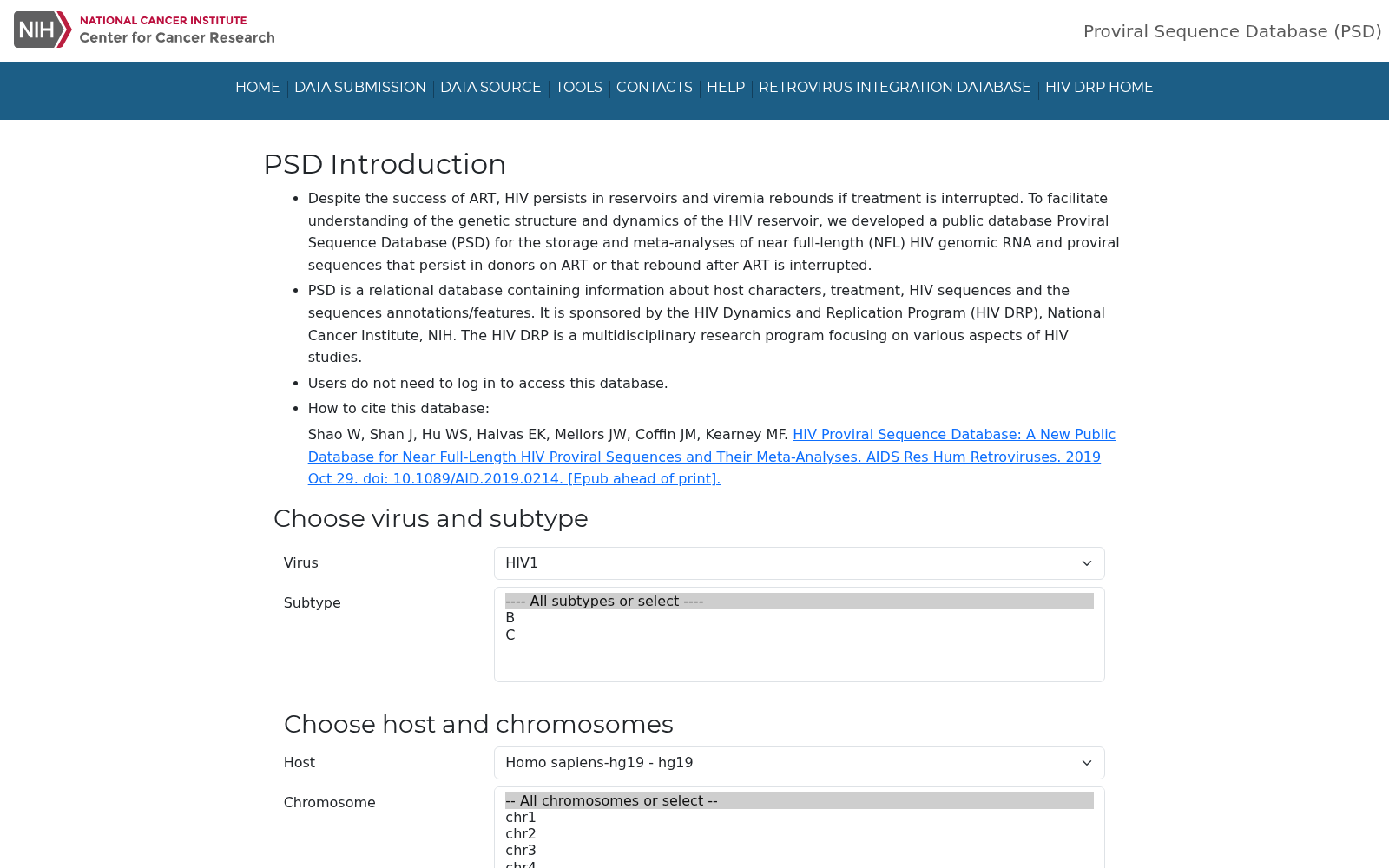Select subtype C in the list
Viewport: 1389px width, 868px height.
[x=800, y=635]
